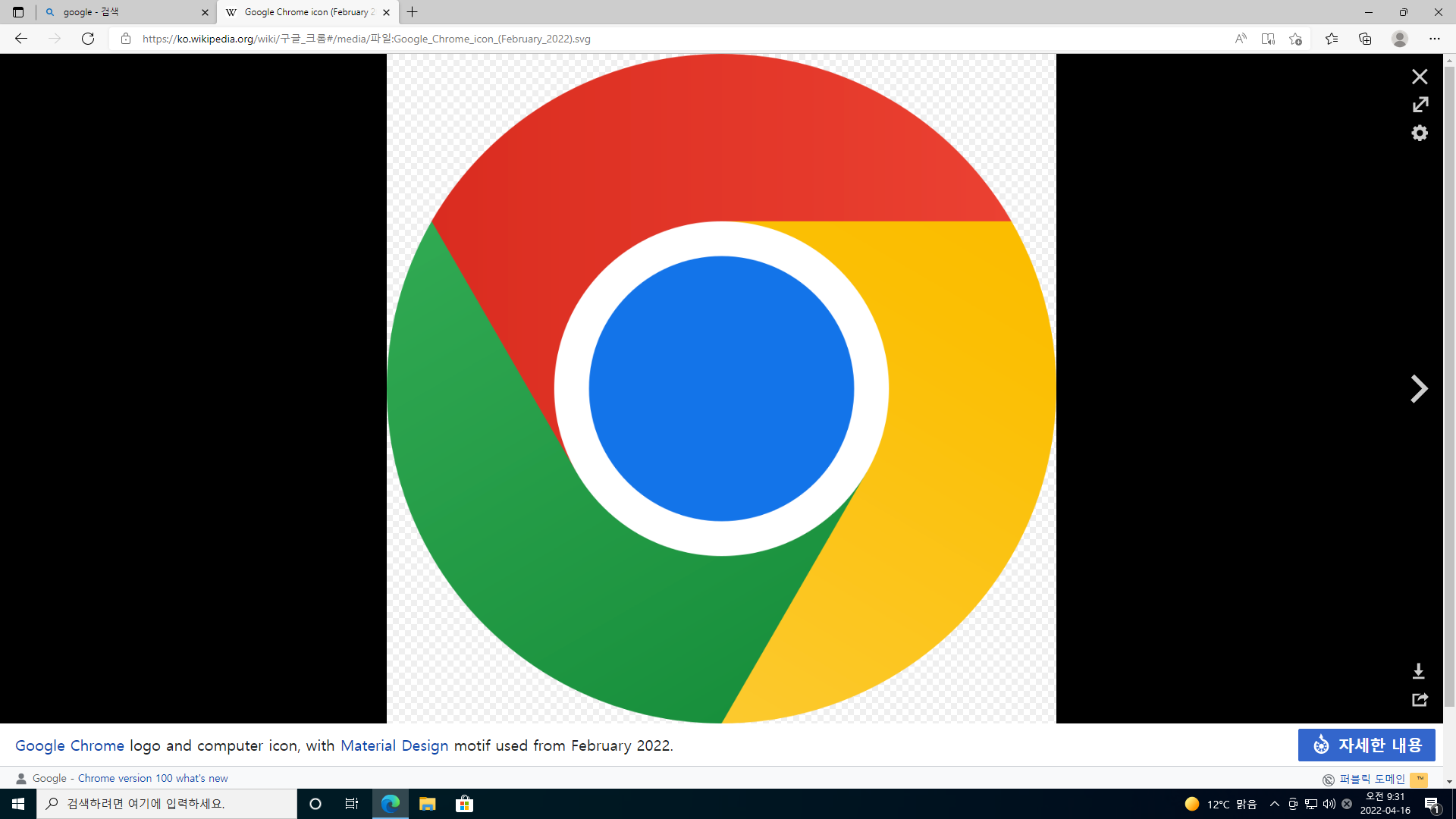The image size is (1456, 819).
Task: Open the weather 12°C 맑음 widget
Action: (x=1220, y=804)
